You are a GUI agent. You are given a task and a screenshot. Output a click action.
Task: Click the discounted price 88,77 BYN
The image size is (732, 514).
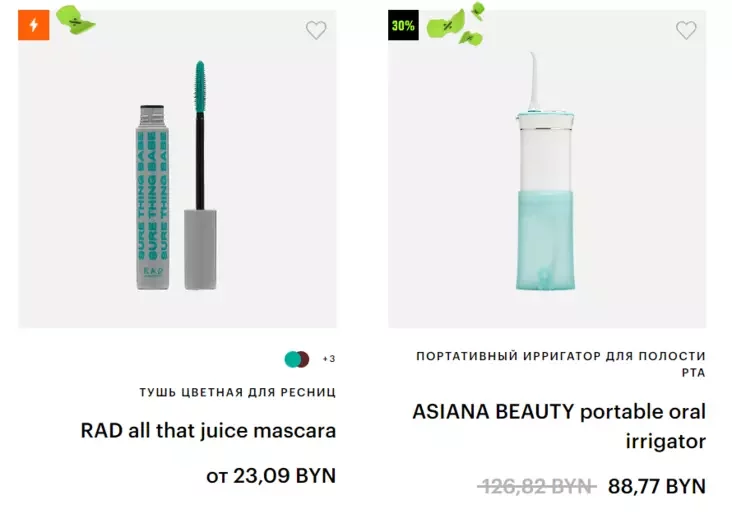(x=656, y=486)
